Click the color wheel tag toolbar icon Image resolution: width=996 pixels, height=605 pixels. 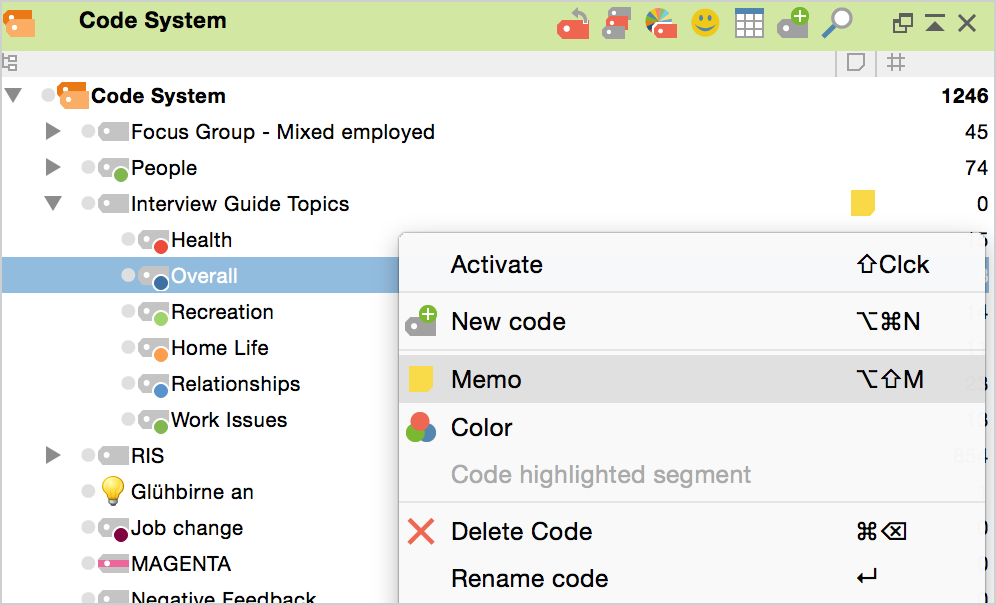[660, 23]
